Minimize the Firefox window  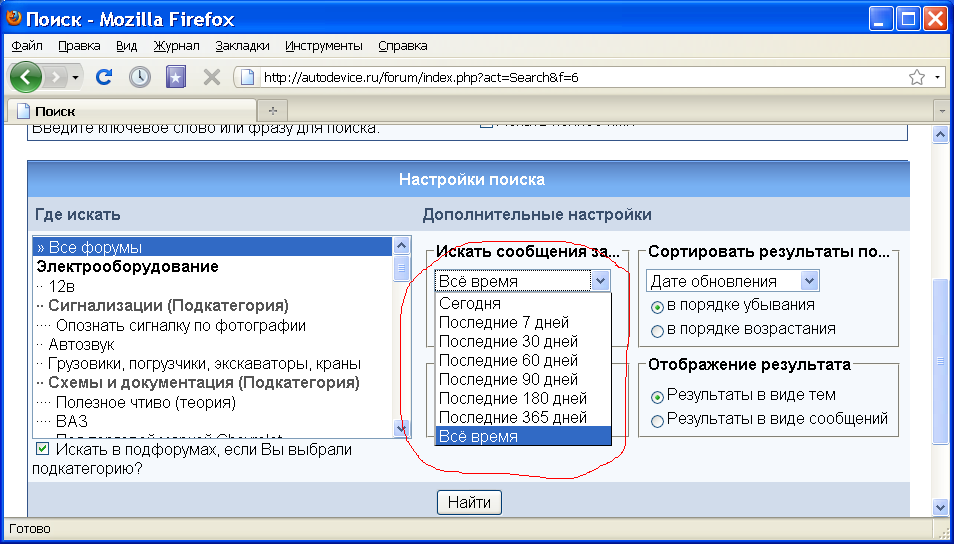point(879,18)
